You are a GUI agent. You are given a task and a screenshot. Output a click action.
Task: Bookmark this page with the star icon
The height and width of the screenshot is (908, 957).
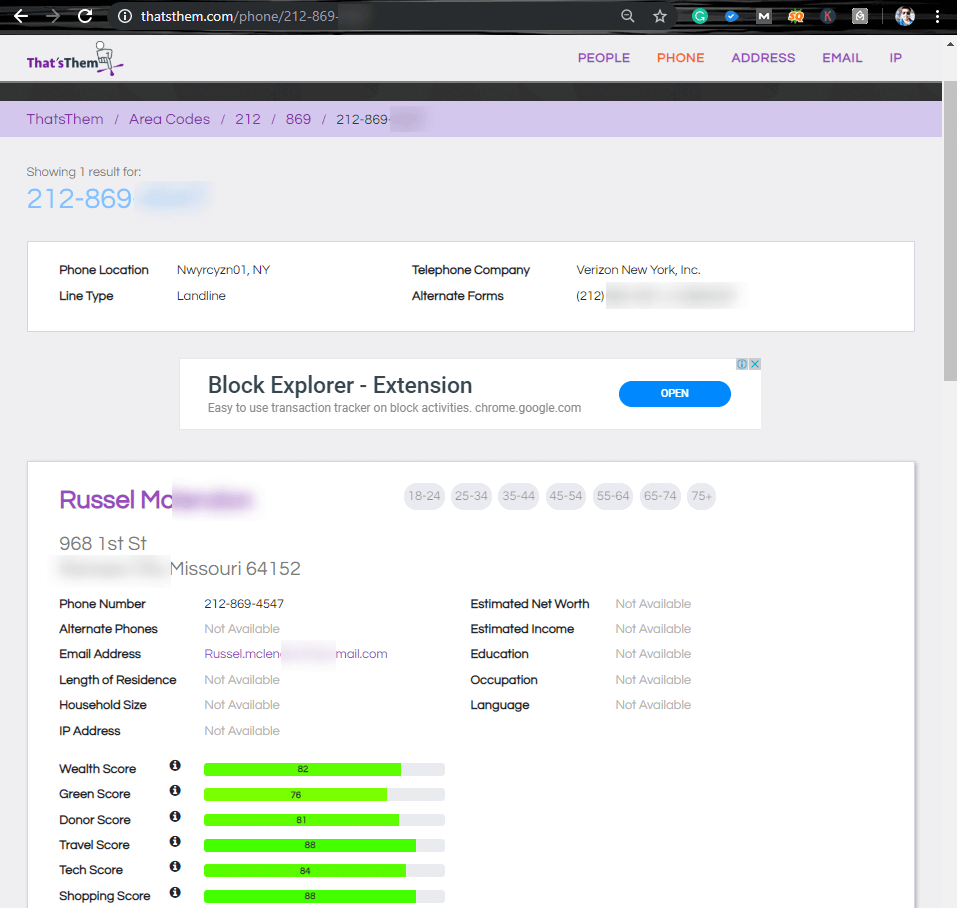(x=660, y=16)
